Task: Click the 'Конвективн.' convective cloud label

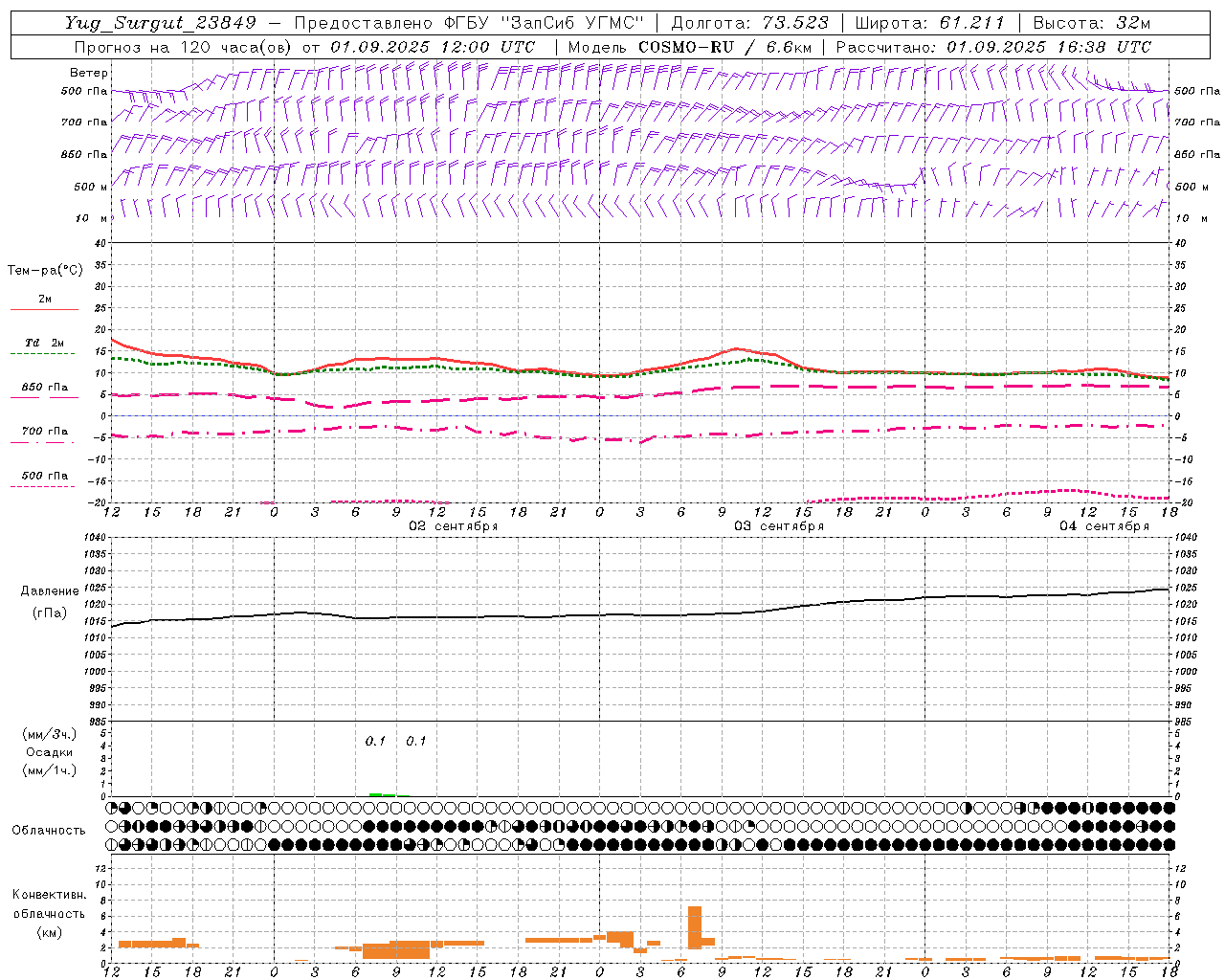Action: [x=49, y=895]
